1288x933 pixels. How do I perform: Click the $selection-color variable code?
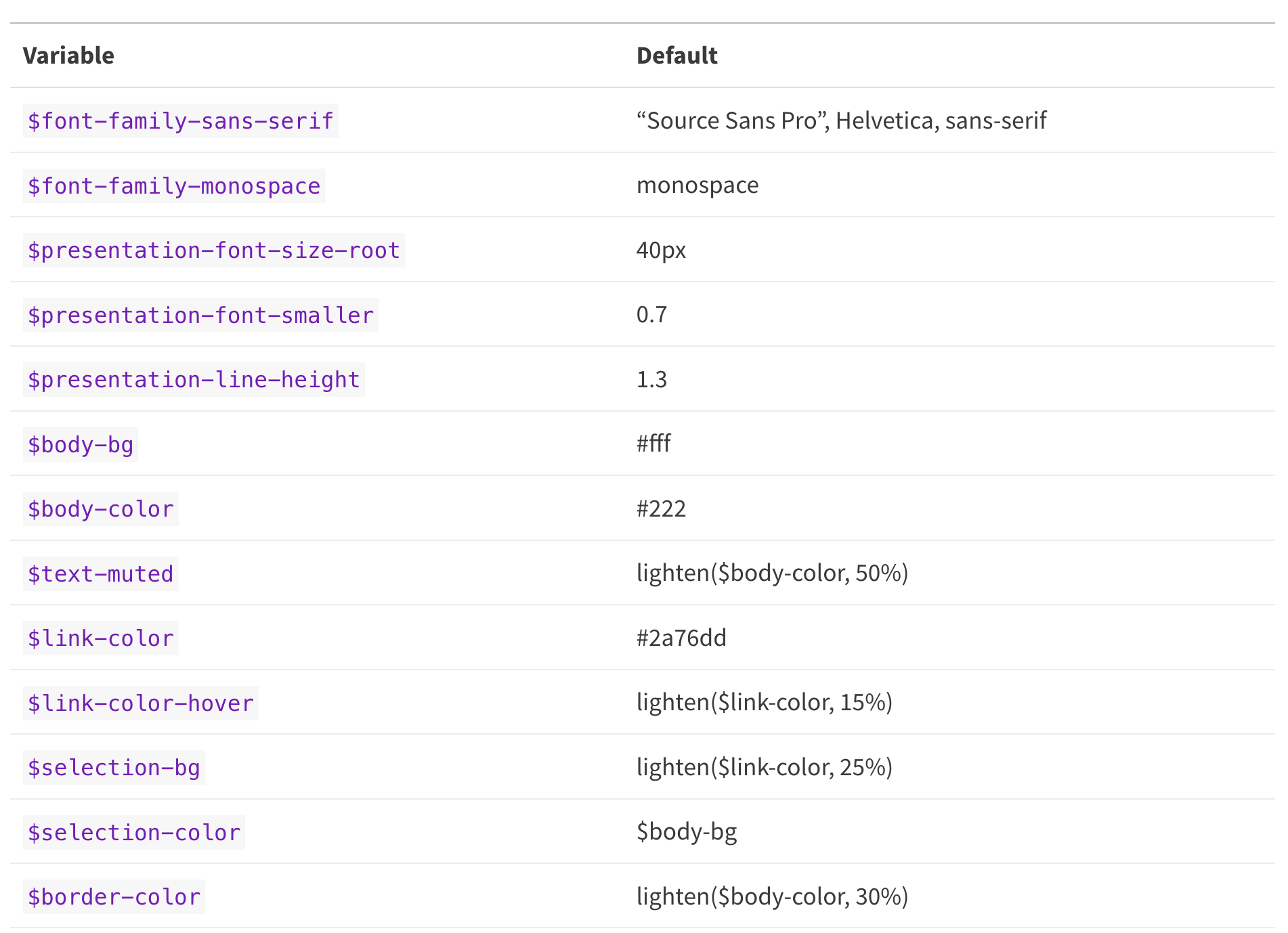tap(134, 833)
